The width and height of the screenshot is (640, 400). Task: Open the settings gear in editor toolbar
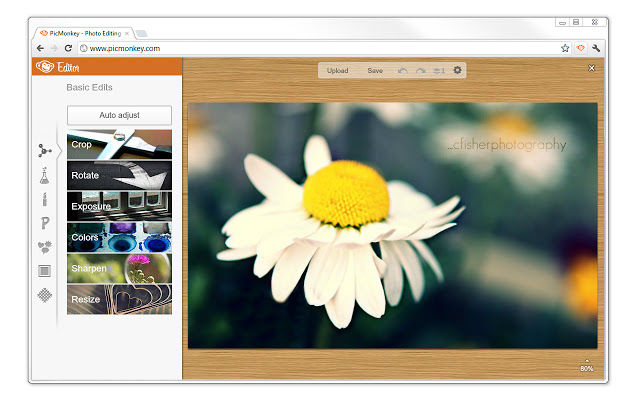(x=458, y=70)
